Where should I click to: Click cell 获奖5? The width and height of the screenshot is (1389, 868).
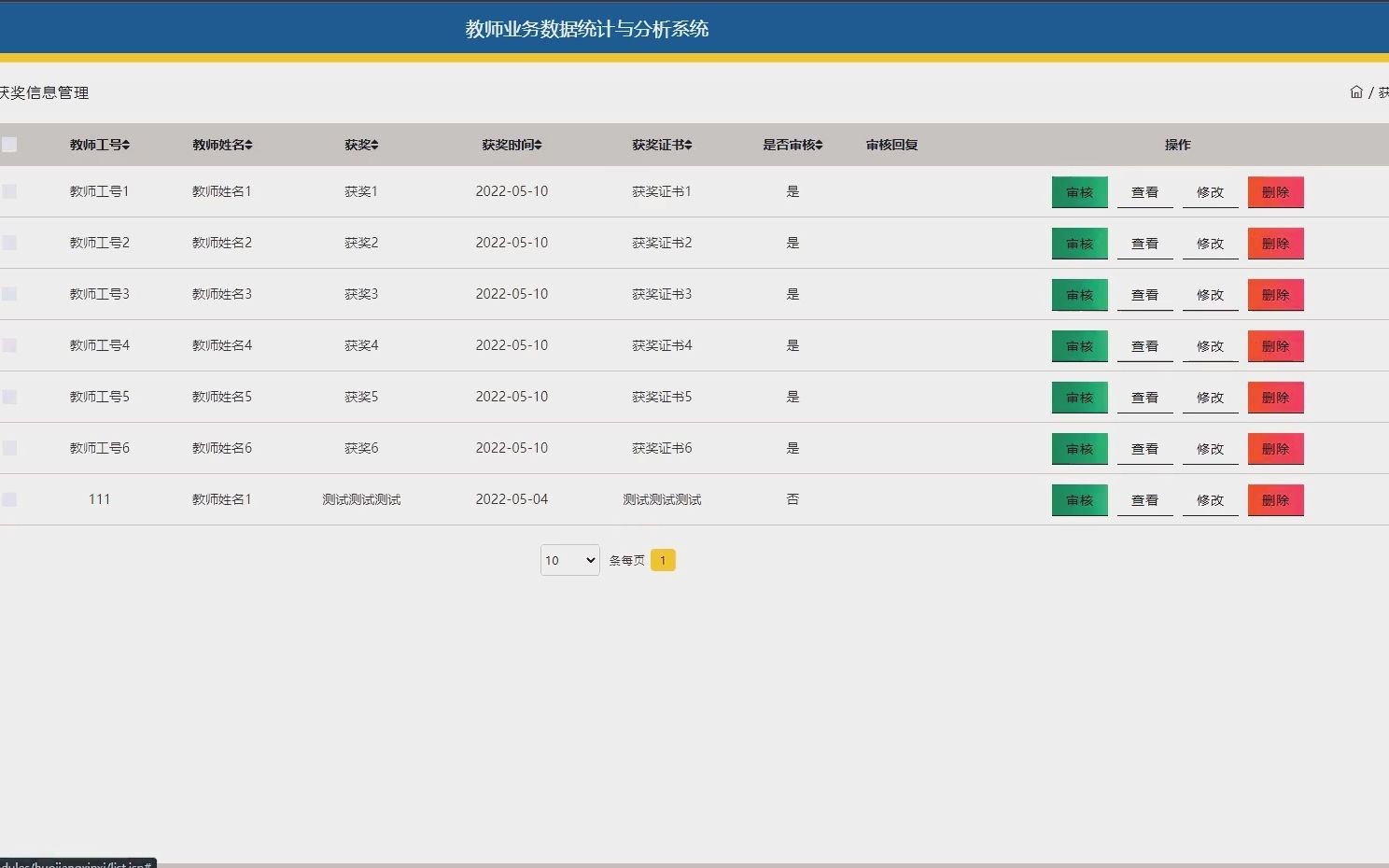(x=361, y=397)
